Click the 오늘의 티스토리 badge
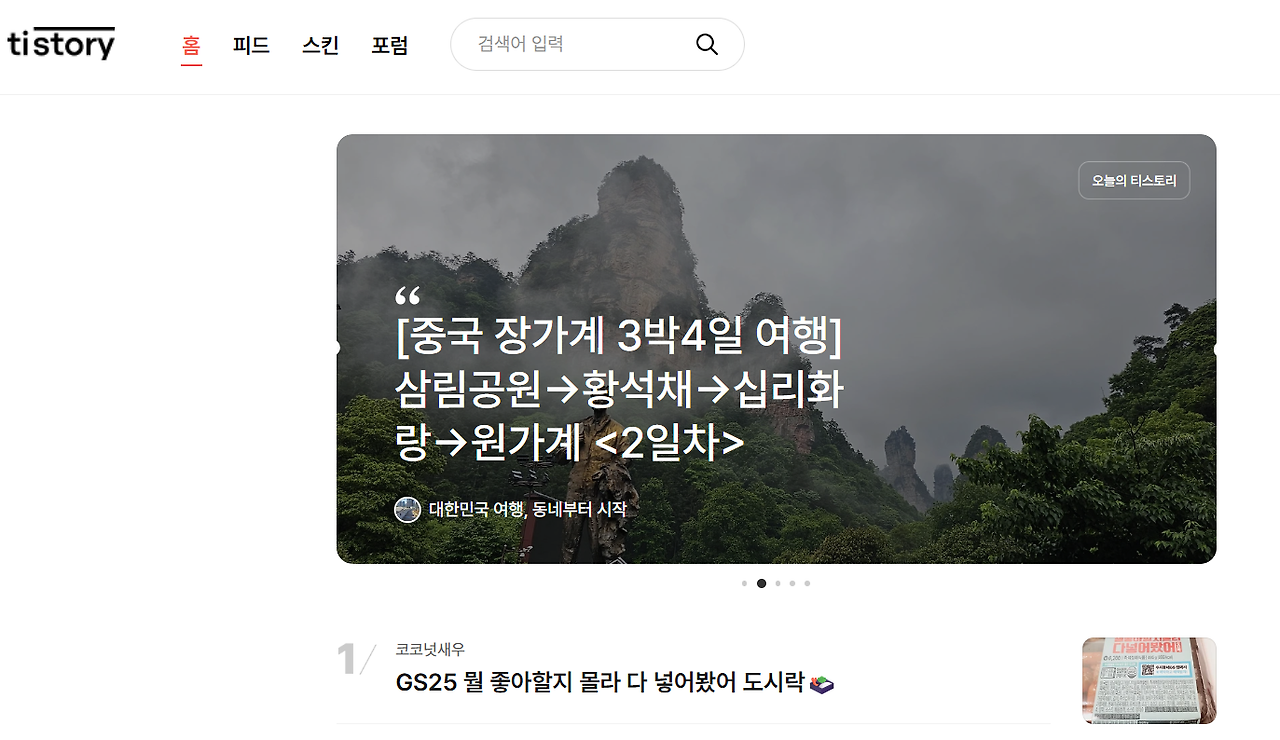Screen dimensions: 1280x740 pyautogui.click(x=1134, y=181)
